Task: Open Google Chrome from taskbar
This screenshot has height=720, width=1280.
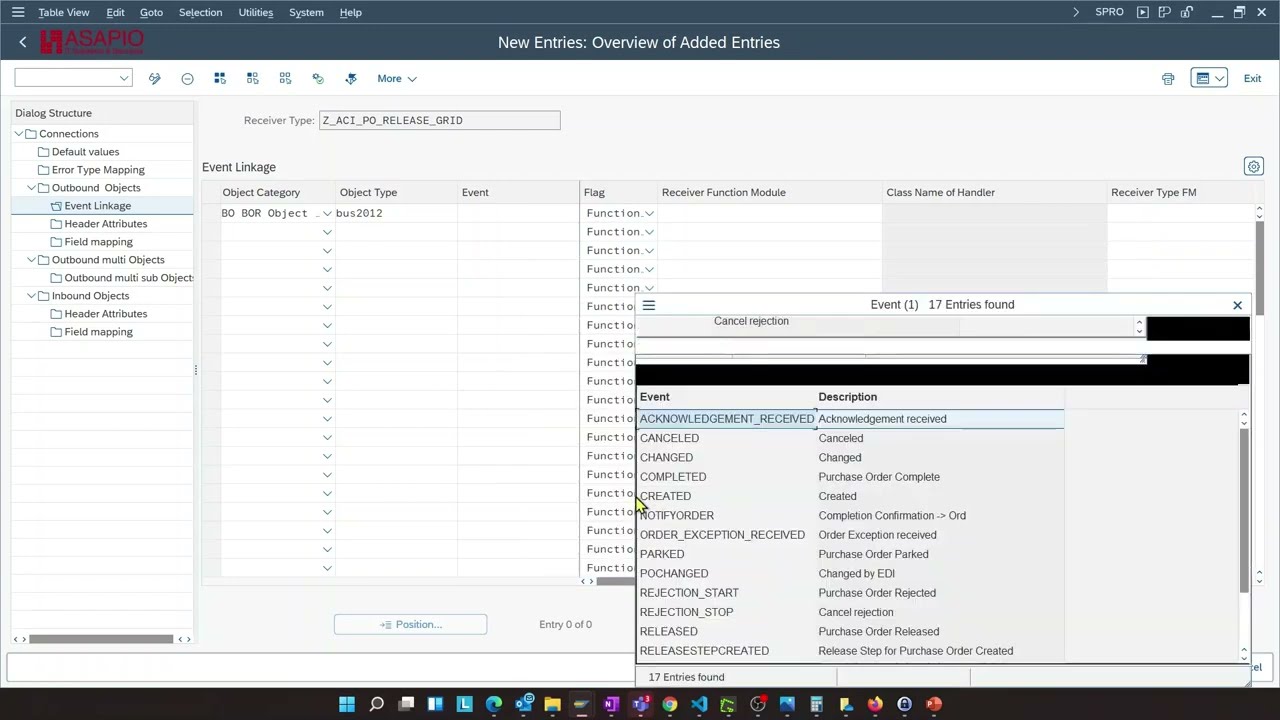Action: (x=670, y=704)
